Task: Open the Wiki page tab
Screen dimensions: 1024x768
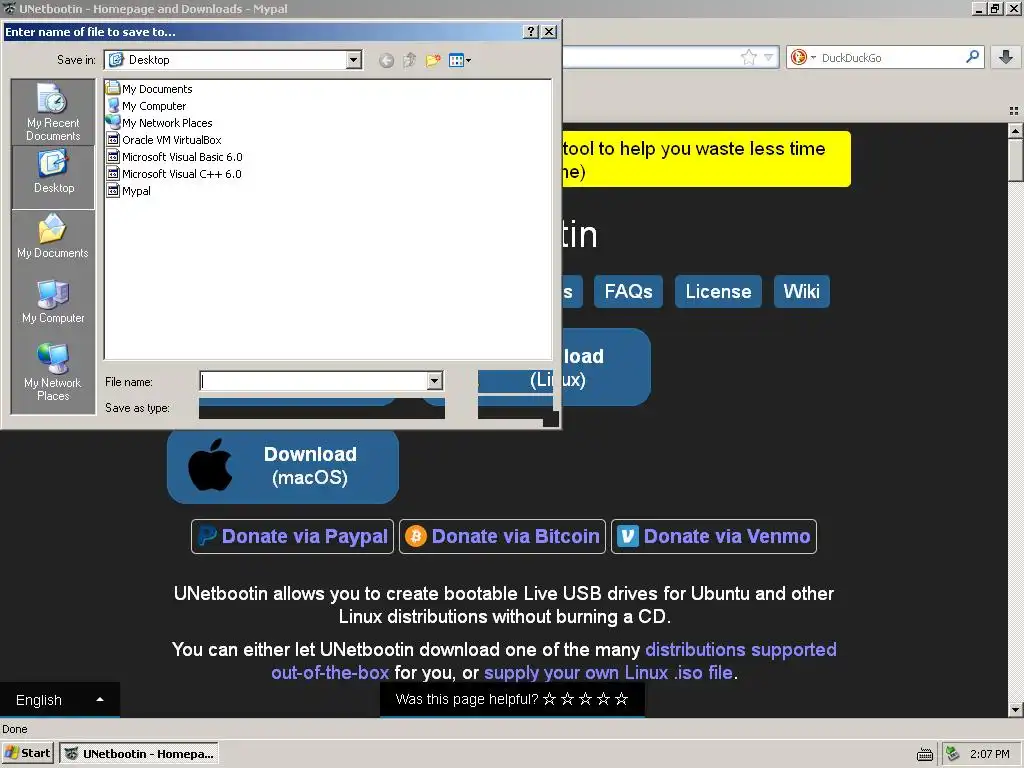Action: pyautogui.click(x=801, y=291)
